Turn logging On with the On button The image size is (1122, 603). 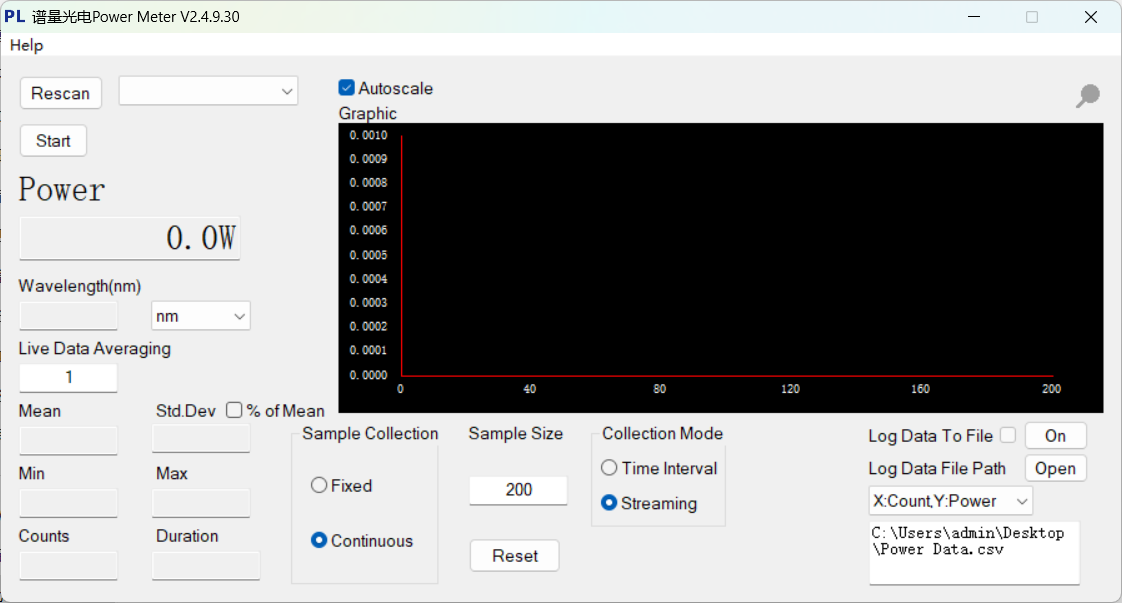click(x=1055, y=435)
